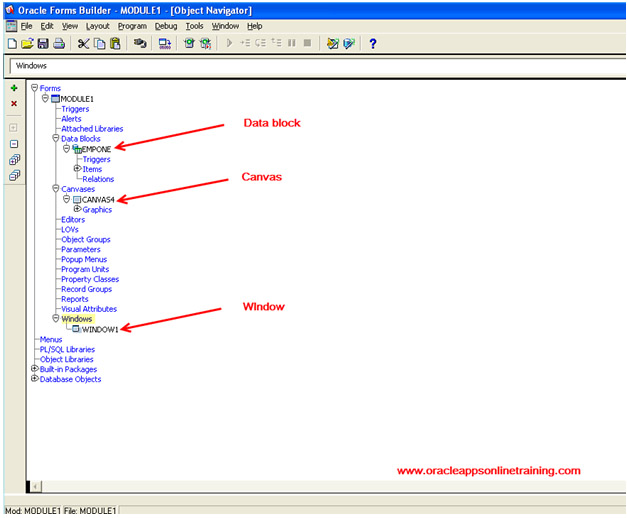The image size is (627, 518).
Task: Click the sidebar Collapse minus icon
Action: pos(14,144)
